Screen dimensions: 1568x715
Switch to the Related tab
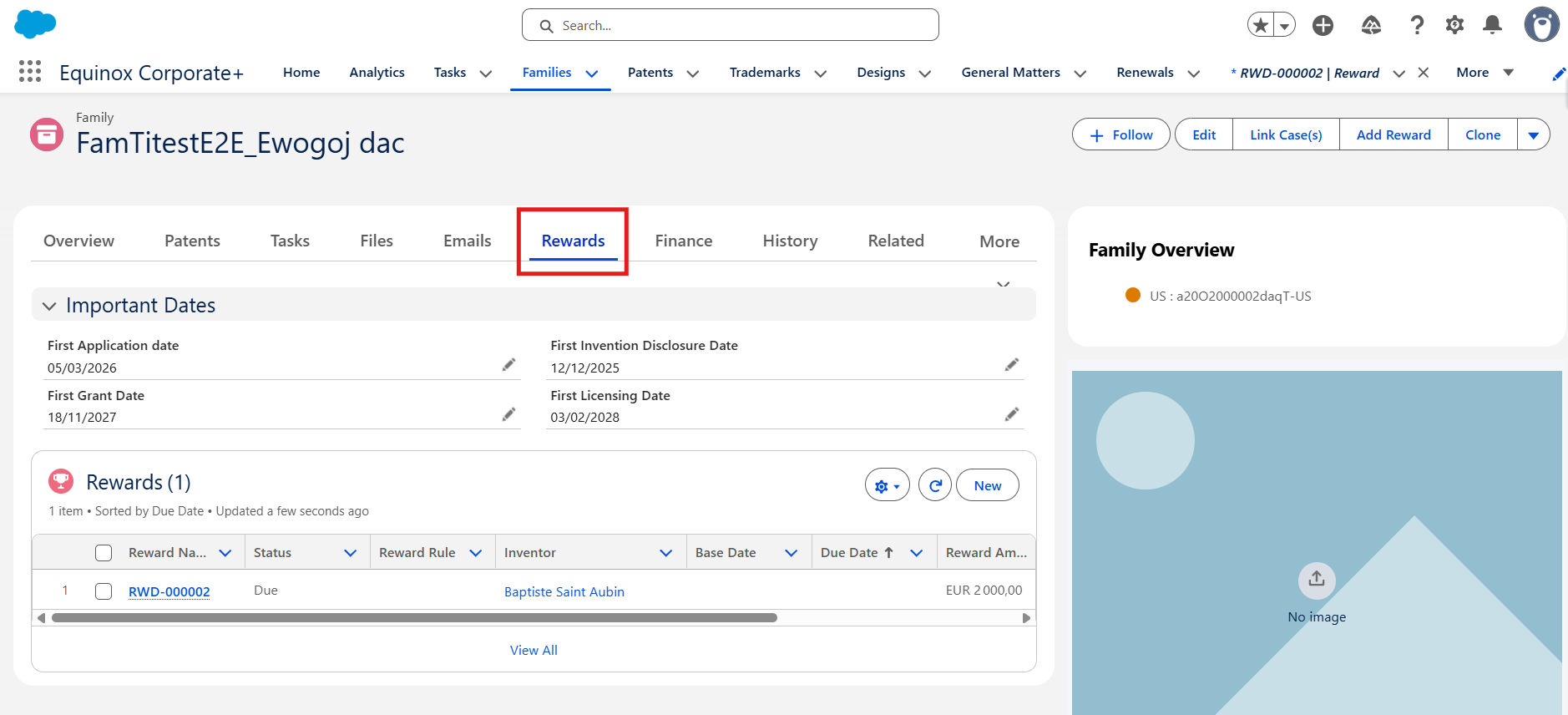[896, 241]
